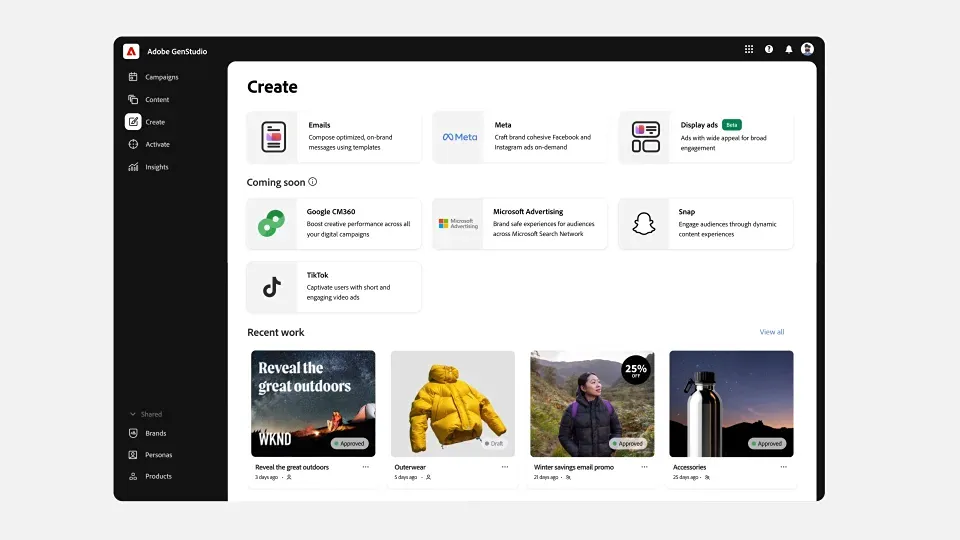Click 'Winter savings email promo' name

(x=574, y=467)
